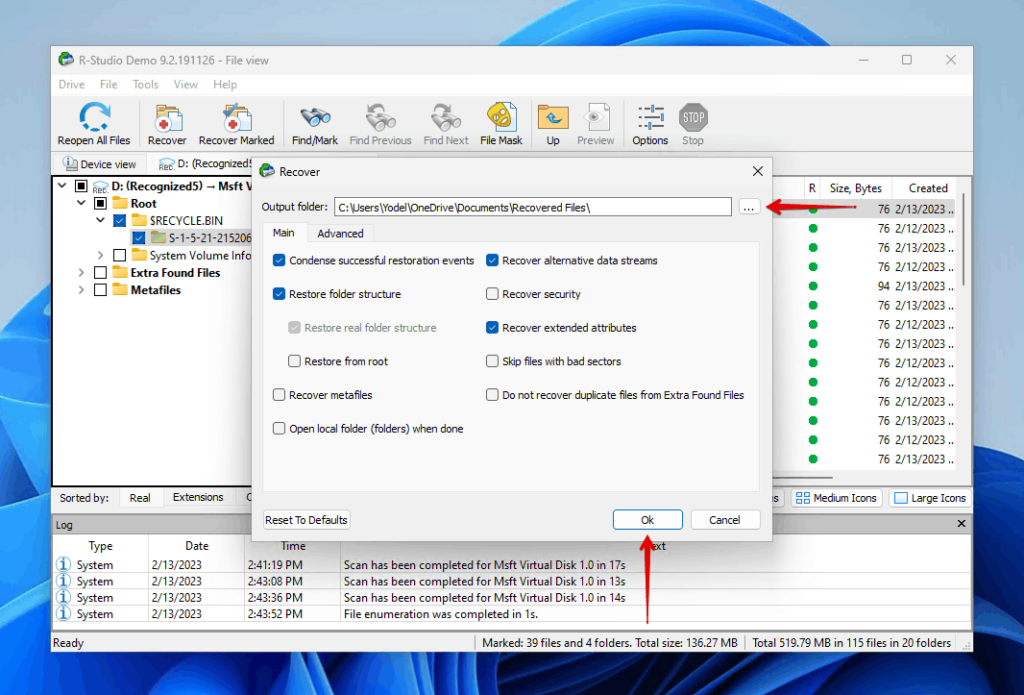This screenshot has height=695, width=1024.
Task: Click the Stop toolbar icon
Action: pyautogui.click(x=692, y=118)
